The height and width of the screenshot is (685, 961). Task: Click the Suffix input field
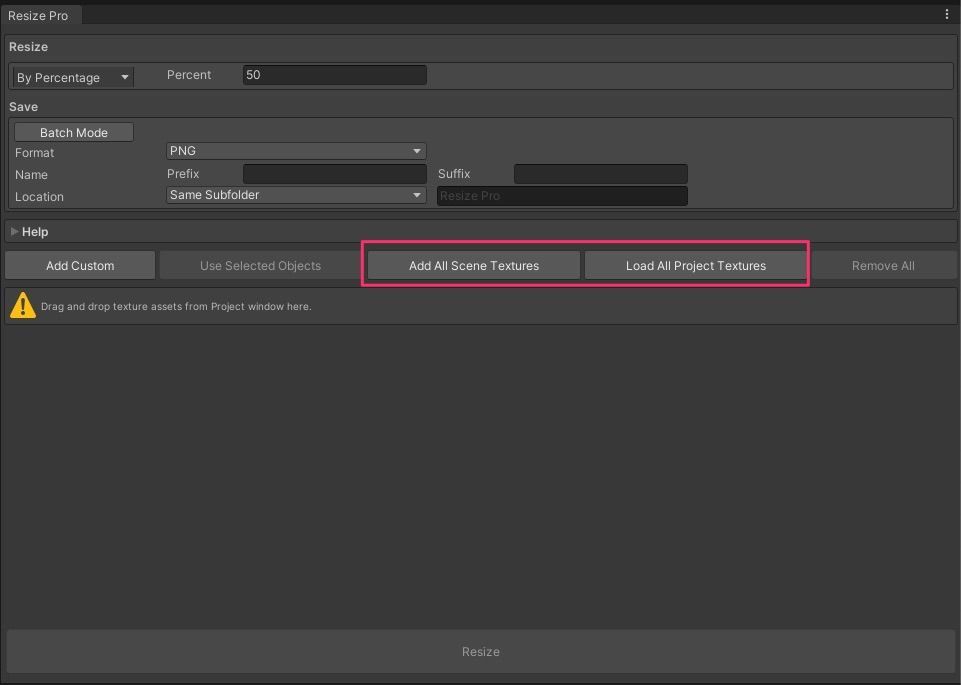tap(601, 174)
